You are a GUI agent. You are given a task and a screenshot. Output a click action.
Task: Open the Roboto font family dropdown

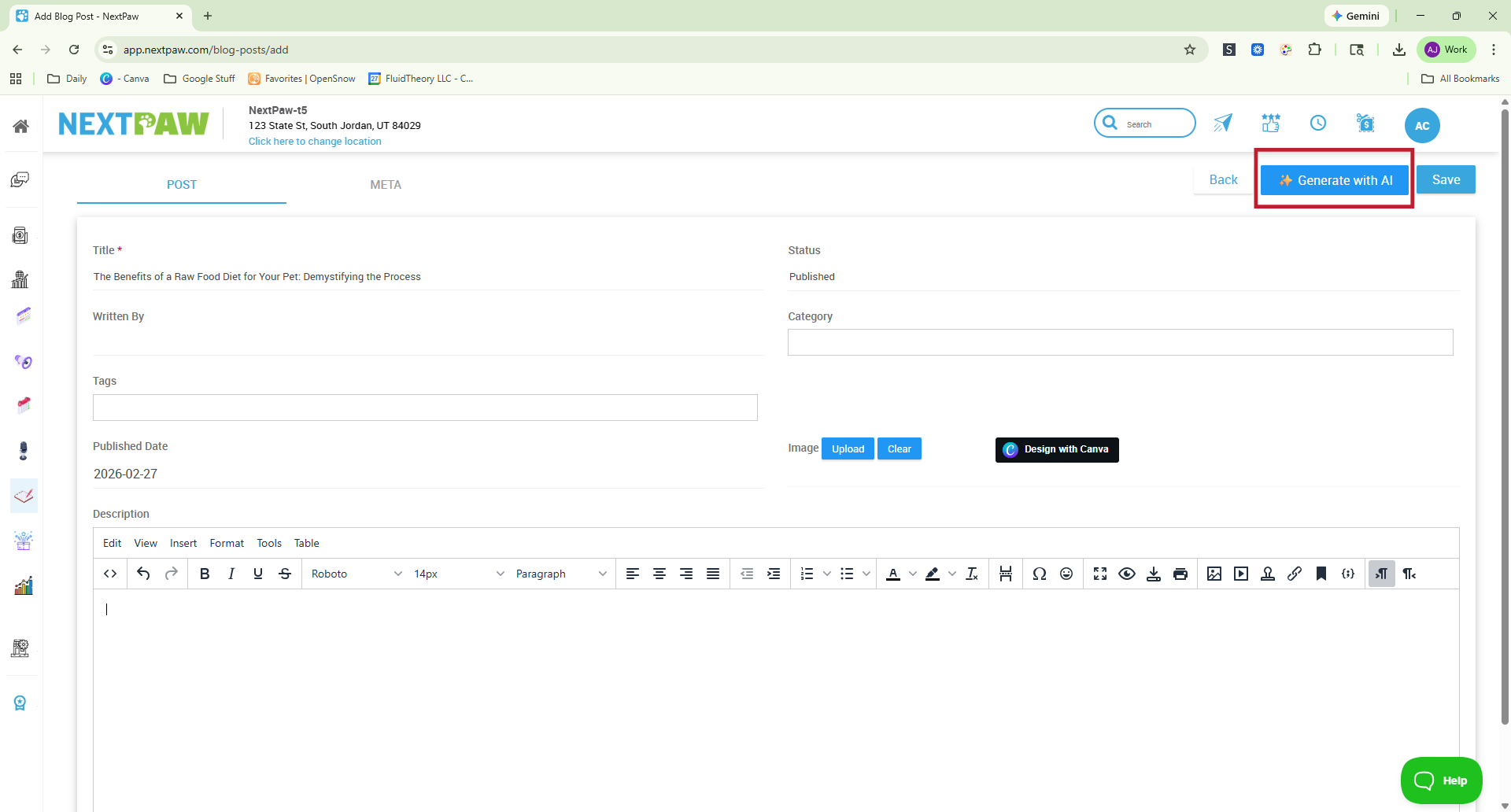[356, 574]
